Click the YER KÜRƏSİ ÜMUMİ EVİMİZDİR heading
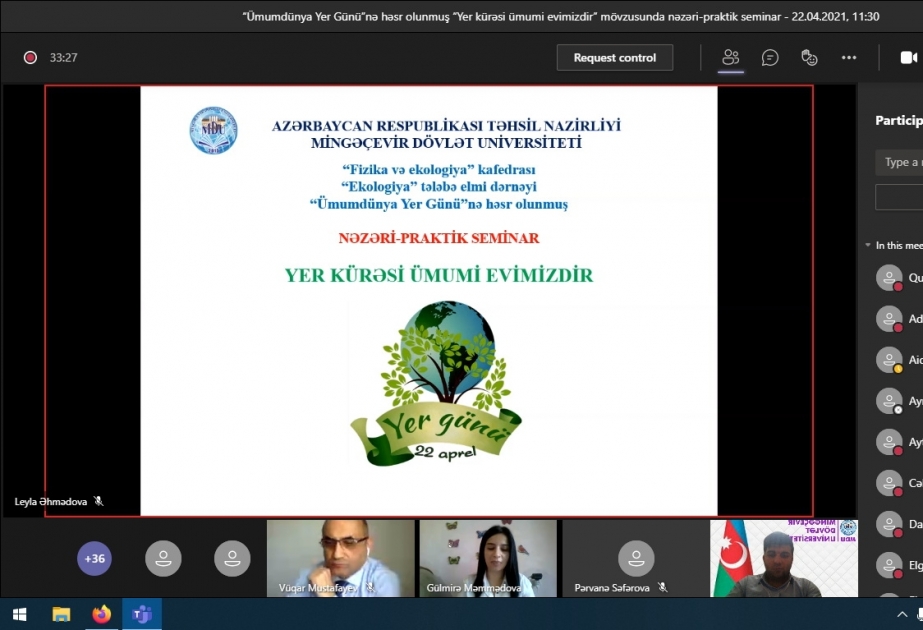The image size is (923, 630). [x=439, y=275]
